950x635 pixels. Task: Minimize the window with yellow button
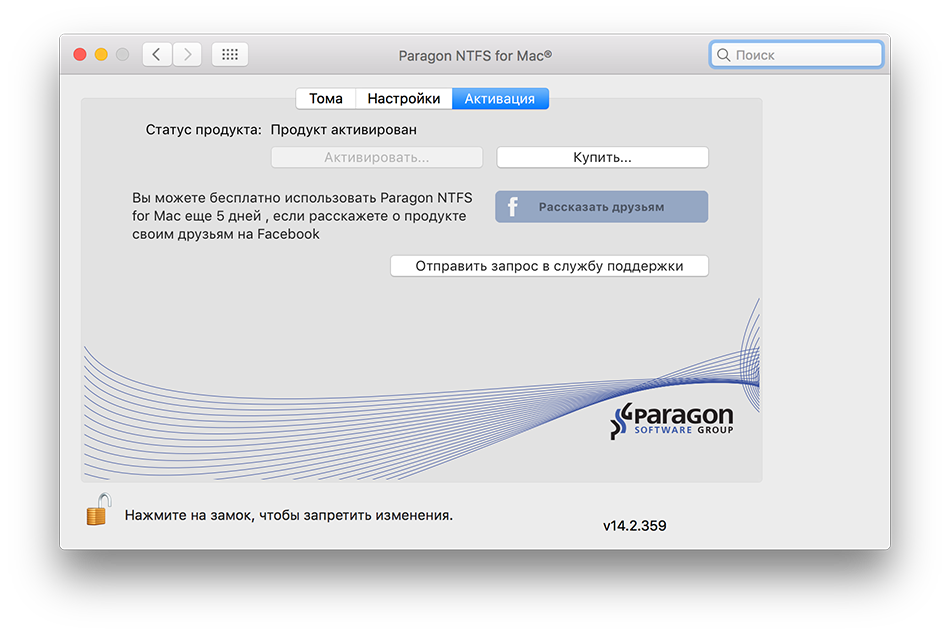coord(101,55)
